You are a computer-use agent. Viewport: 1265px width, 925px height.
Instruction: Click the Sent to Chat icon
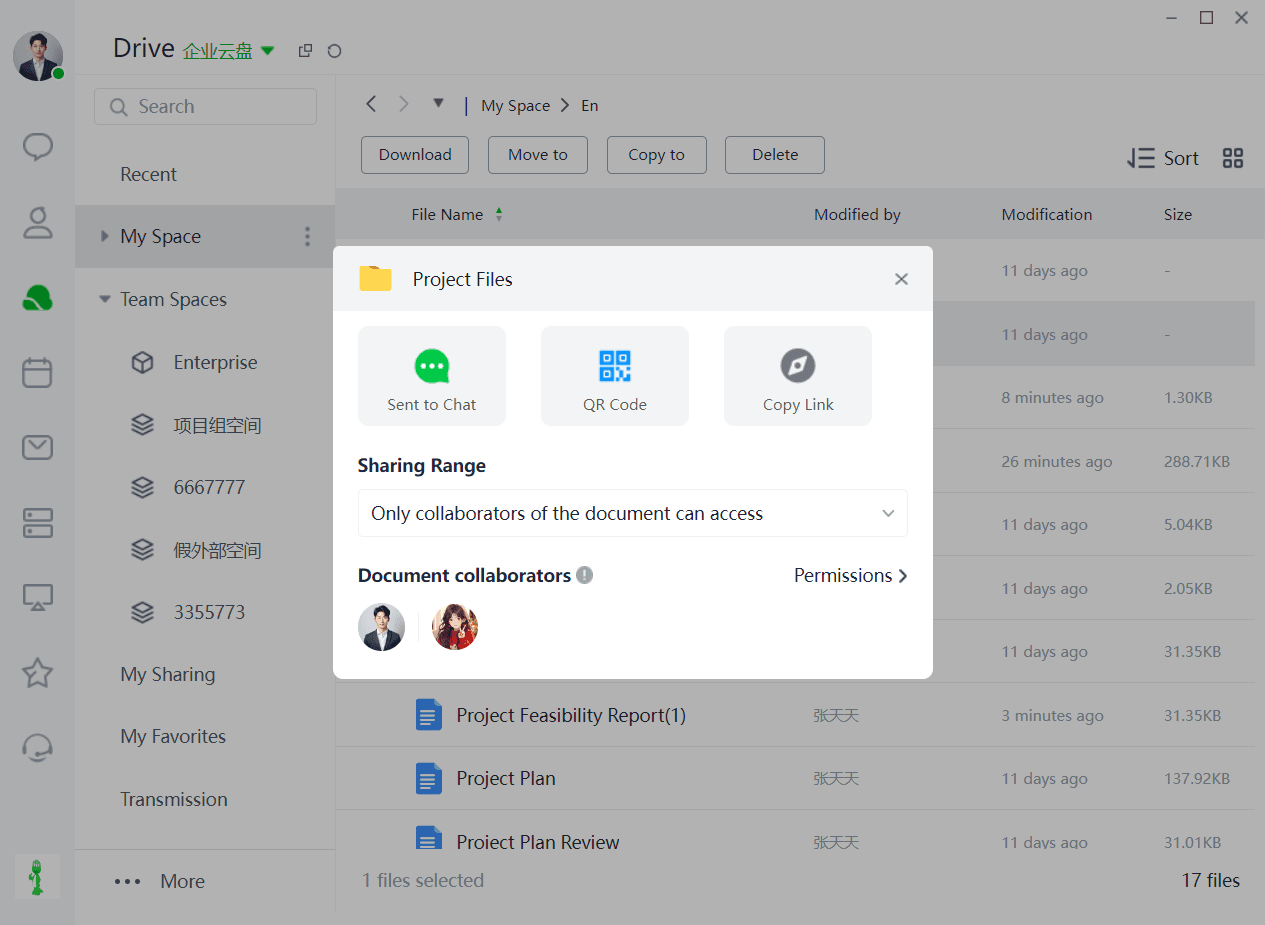click(x=432, y=367)
